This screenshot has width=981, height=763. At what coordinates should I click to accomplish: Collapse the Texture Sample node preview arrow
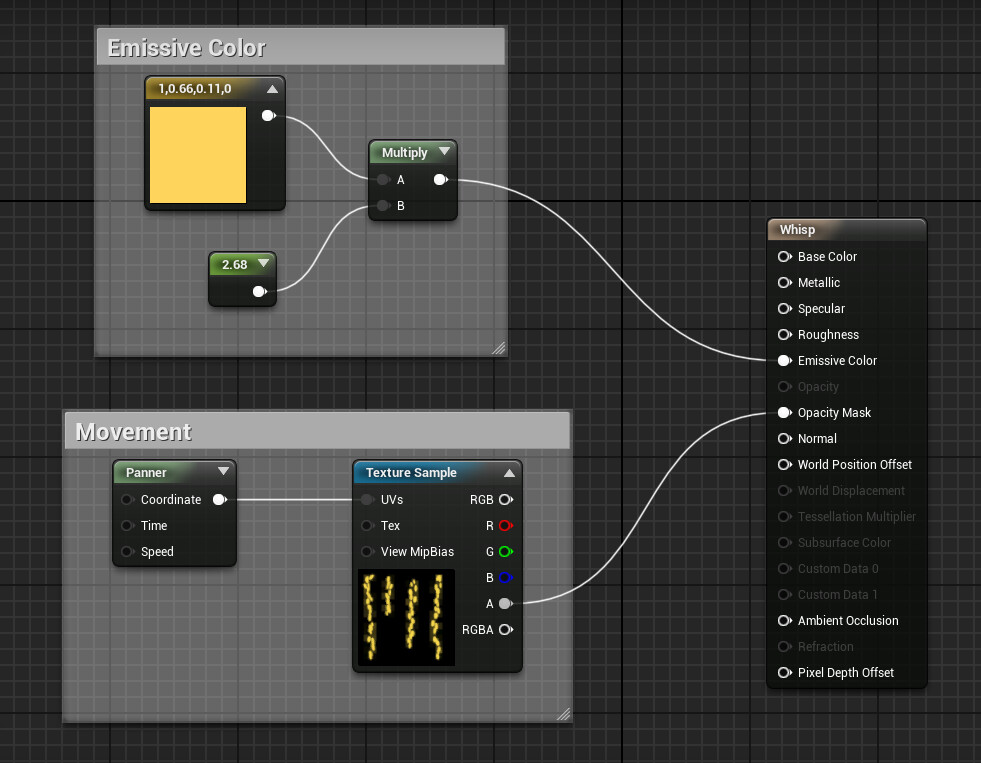[x=508, y=473]
